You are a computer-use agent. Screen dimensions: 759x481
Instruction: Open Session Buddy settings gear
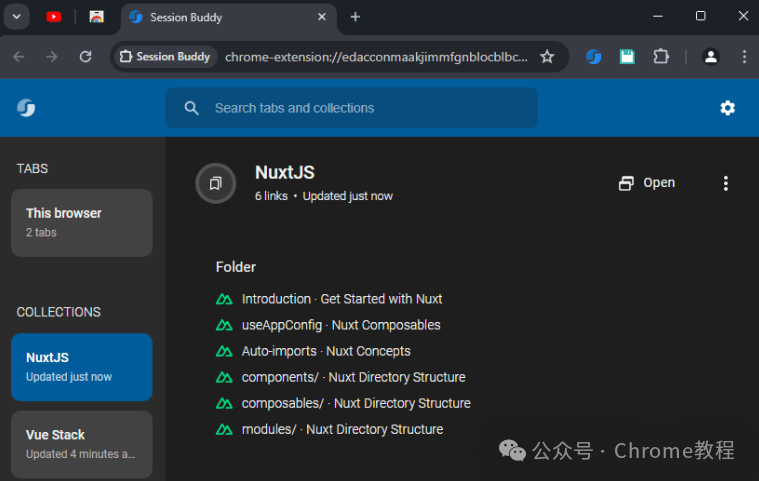[728, 107]
